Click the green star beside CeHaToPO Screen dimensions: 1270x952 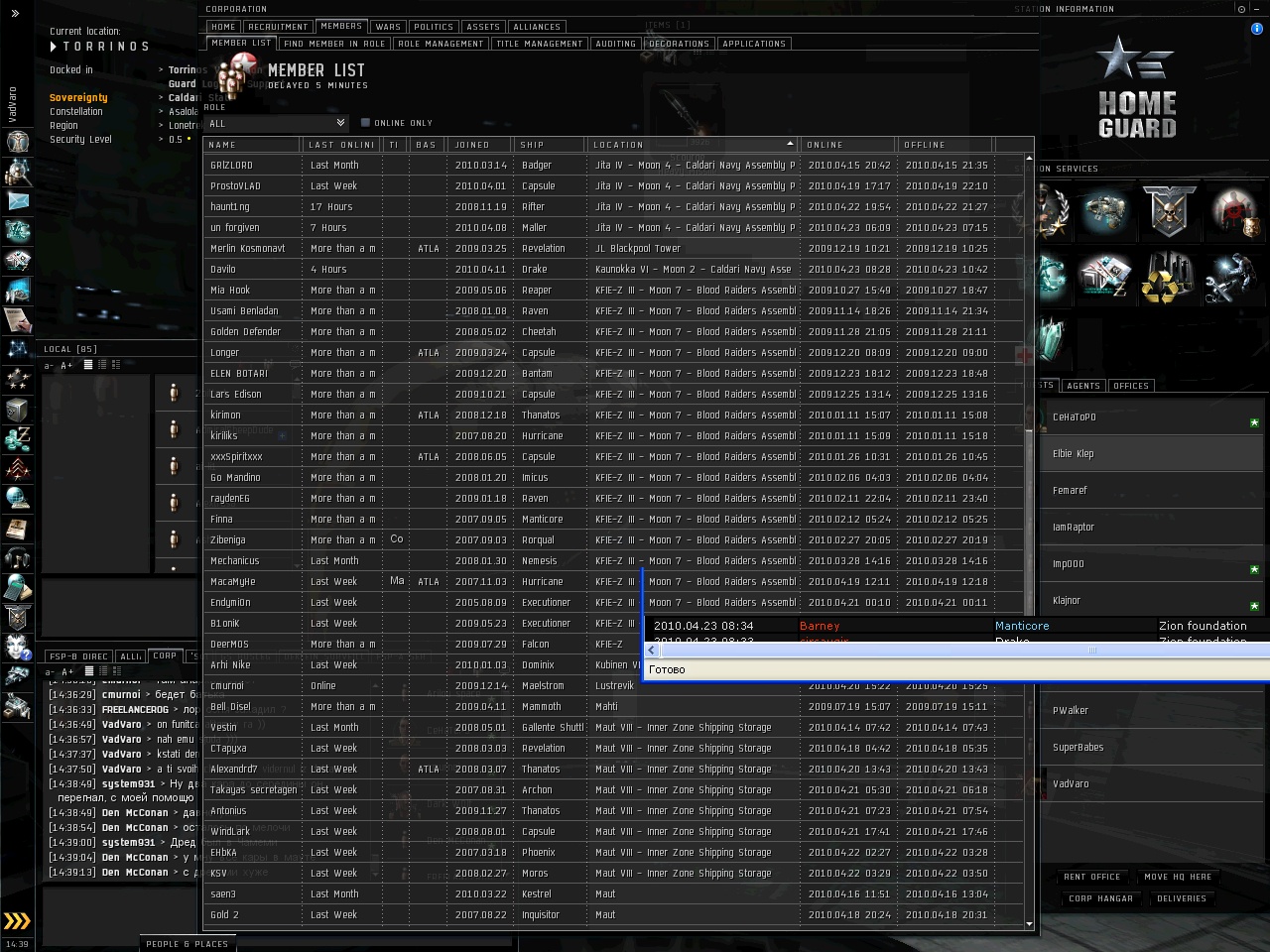[x=1254, y=422]
